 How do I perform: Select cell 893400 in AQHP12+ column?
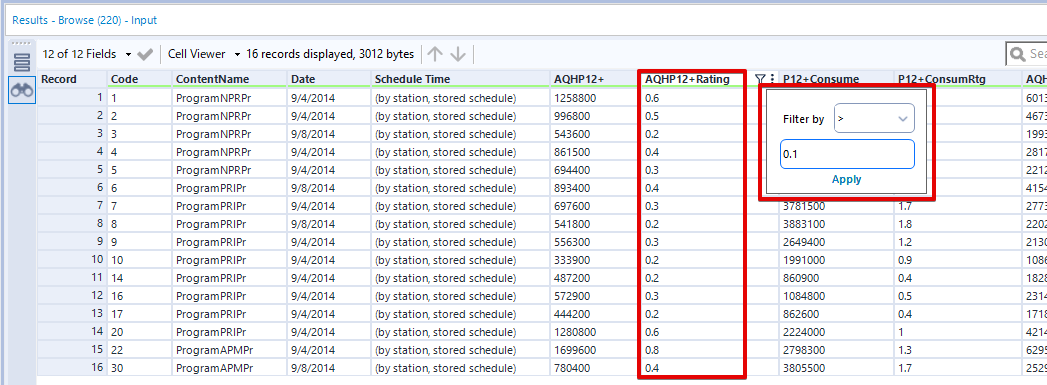[594, 187]
